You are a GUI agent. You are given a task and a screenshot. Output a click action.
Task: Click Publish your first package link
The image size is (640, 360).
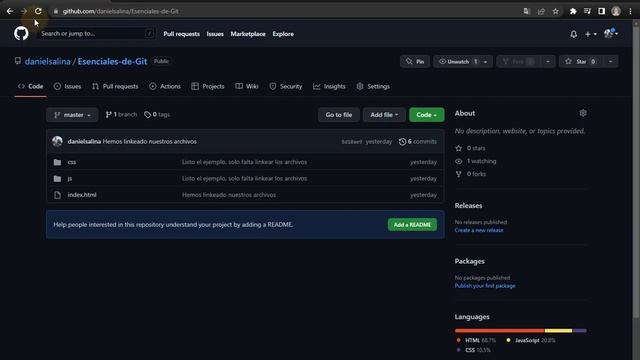pyautogui.click(x=485, y=286)
